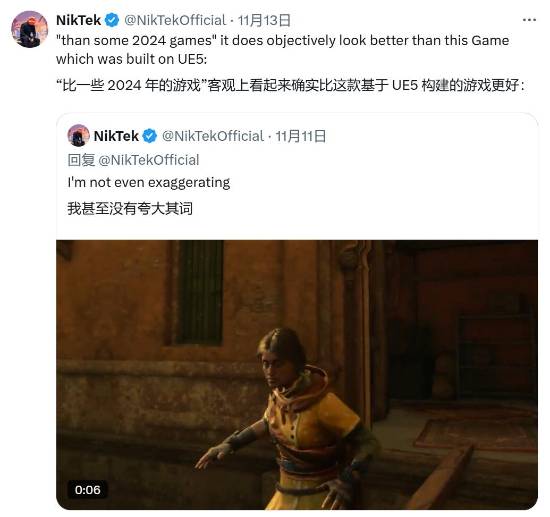The height and width of the screenshot is (517, 550).
Task: Play the embedded game video
Action: tap(297, 375)
